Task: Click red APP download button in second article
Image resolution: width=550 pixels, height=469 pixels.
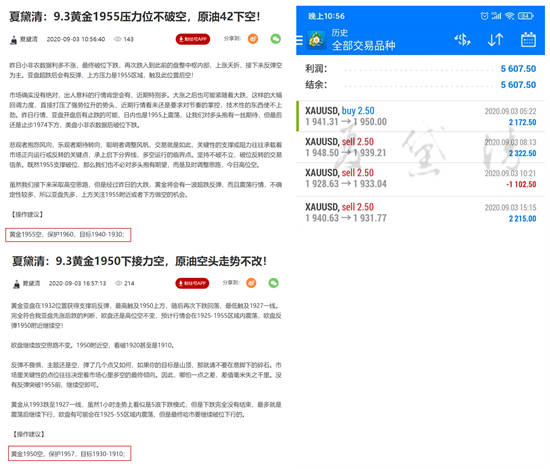Action: point(192,283)
